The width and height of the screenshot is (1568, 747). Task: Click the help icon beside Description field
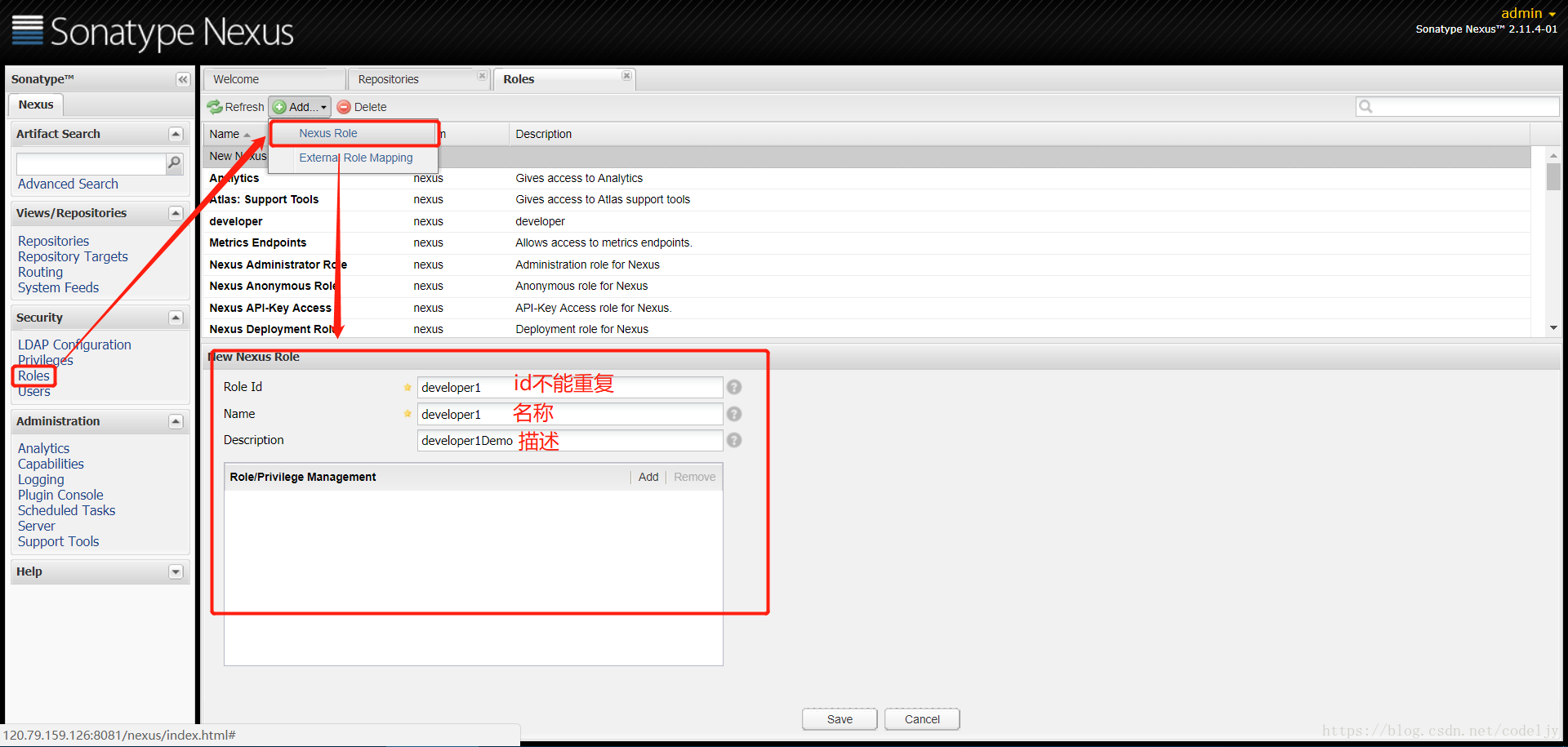tap(734, 440)
